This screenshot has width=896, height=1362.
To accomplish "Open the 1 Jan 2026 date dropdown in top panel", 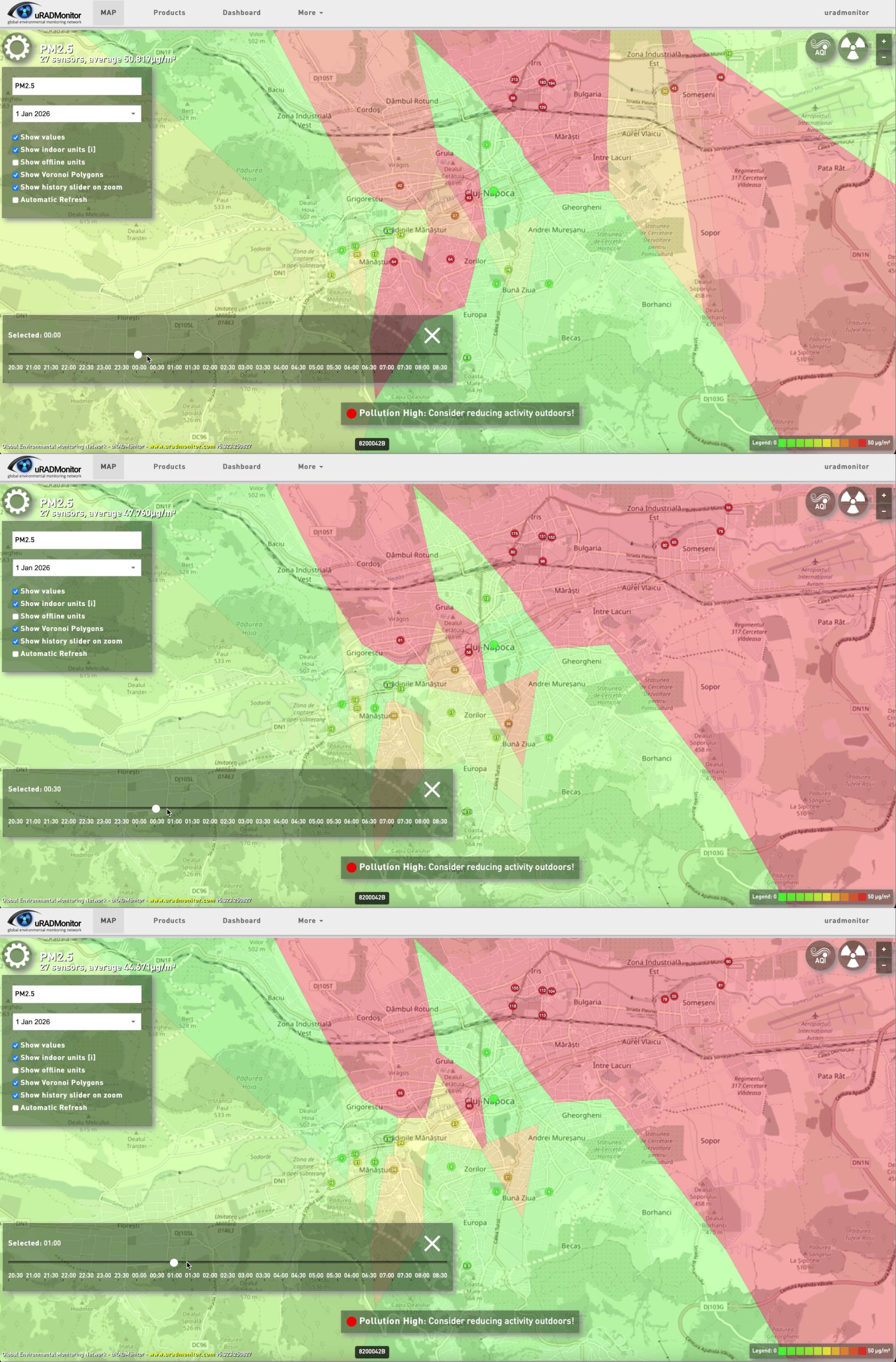I will (x=77, y=114).
